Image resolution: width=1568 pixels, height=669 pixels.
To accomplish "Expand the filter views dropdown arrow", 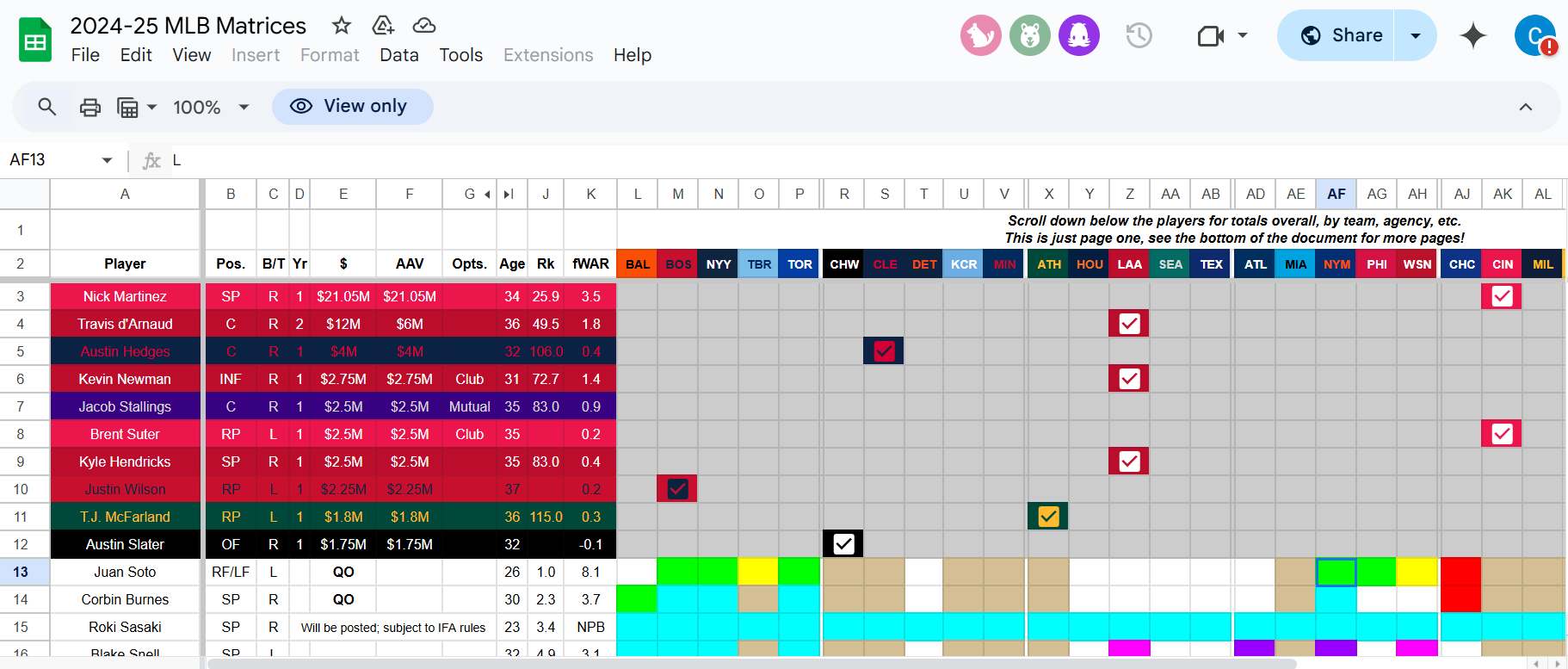I will pos(152,107).
